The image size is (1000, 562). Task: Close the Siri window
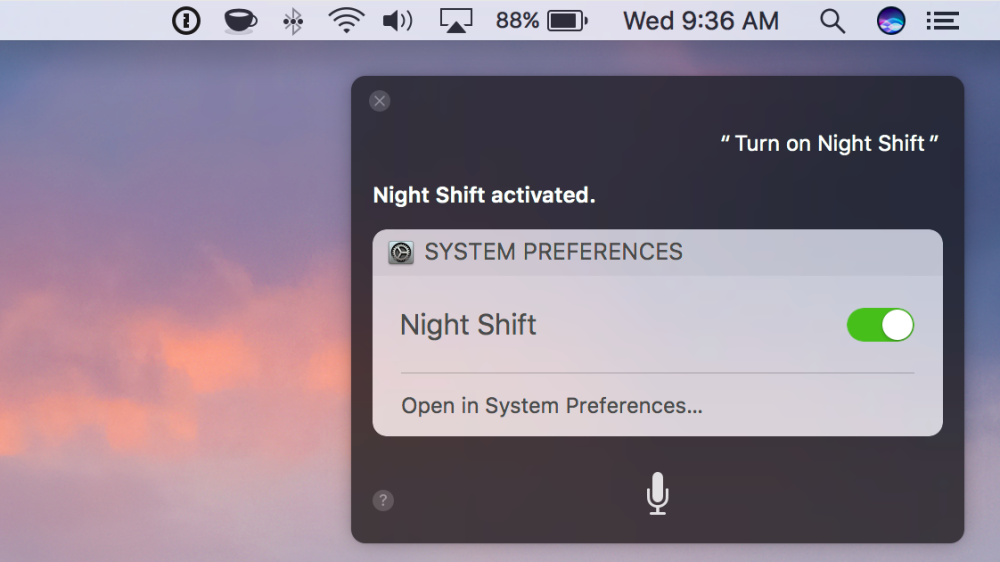pos(379,101)
